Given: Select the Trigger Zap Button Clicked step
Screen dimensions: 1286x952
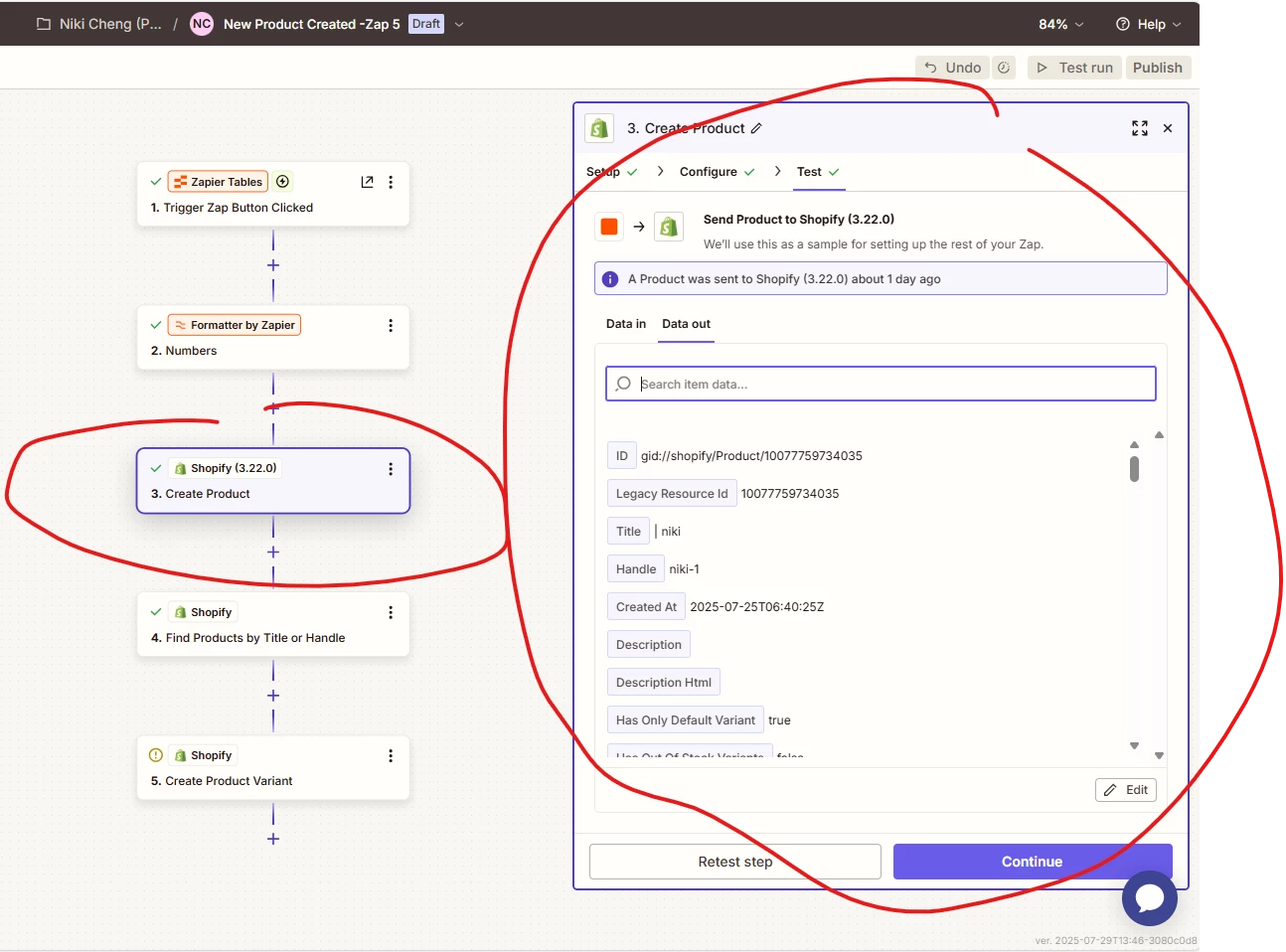Looking at the screenshot, I should pyautogui.click(x=273, y=195).
